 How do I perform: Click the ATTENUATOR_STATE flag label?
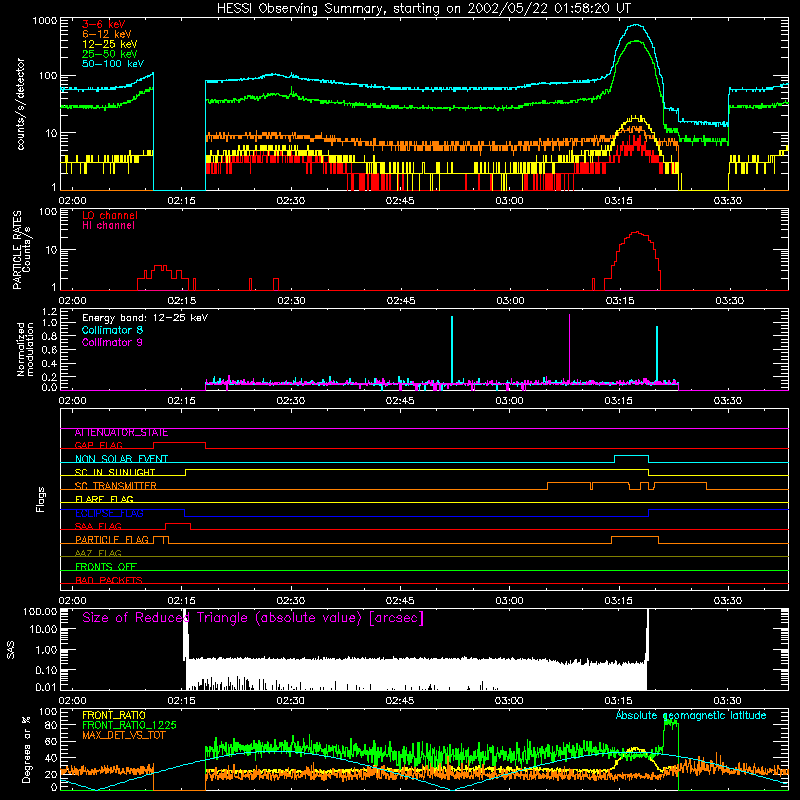coord(121,433)
